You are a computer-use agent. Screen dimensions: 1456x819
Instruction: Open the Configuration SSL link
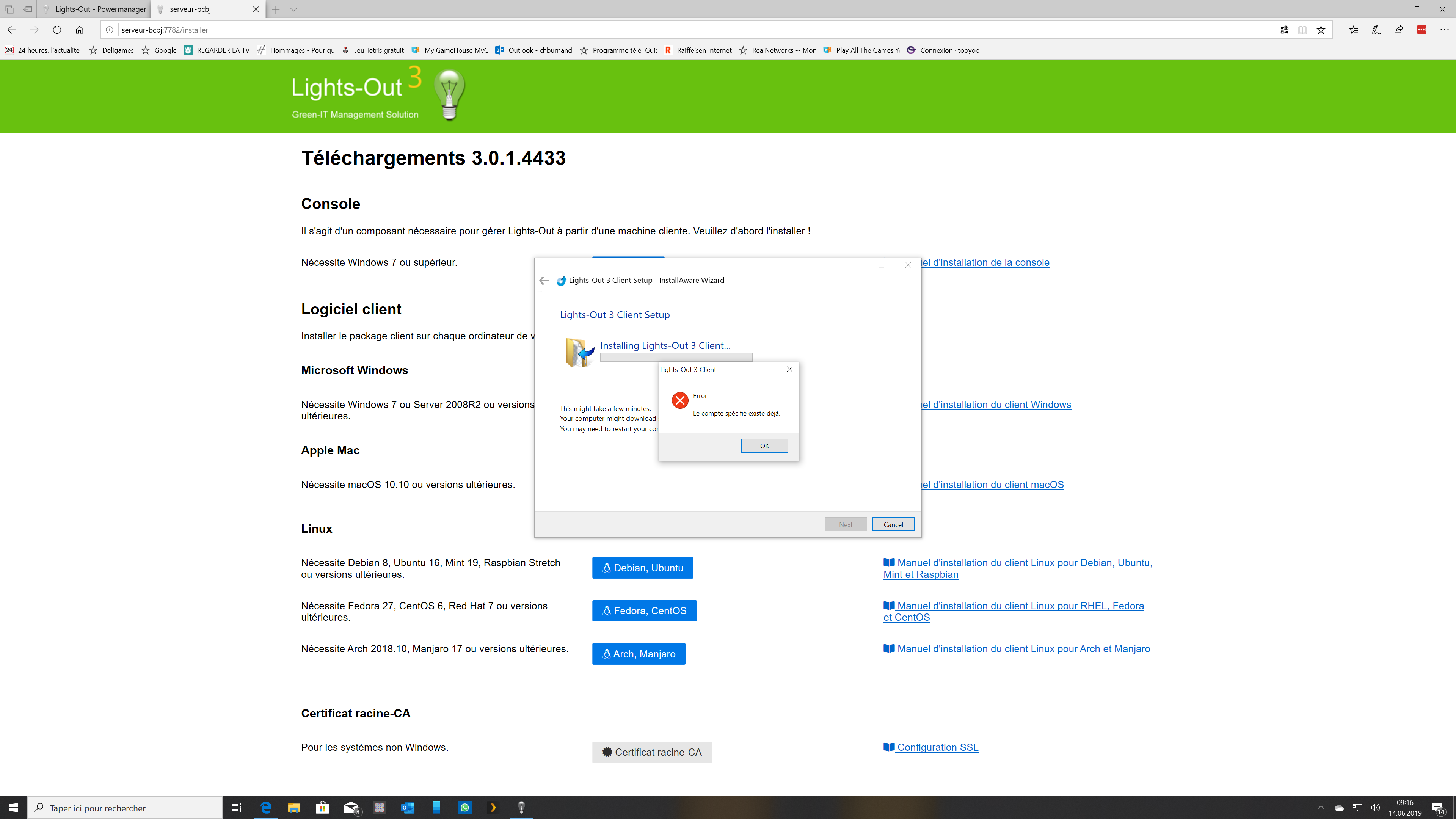pos(931,747)
